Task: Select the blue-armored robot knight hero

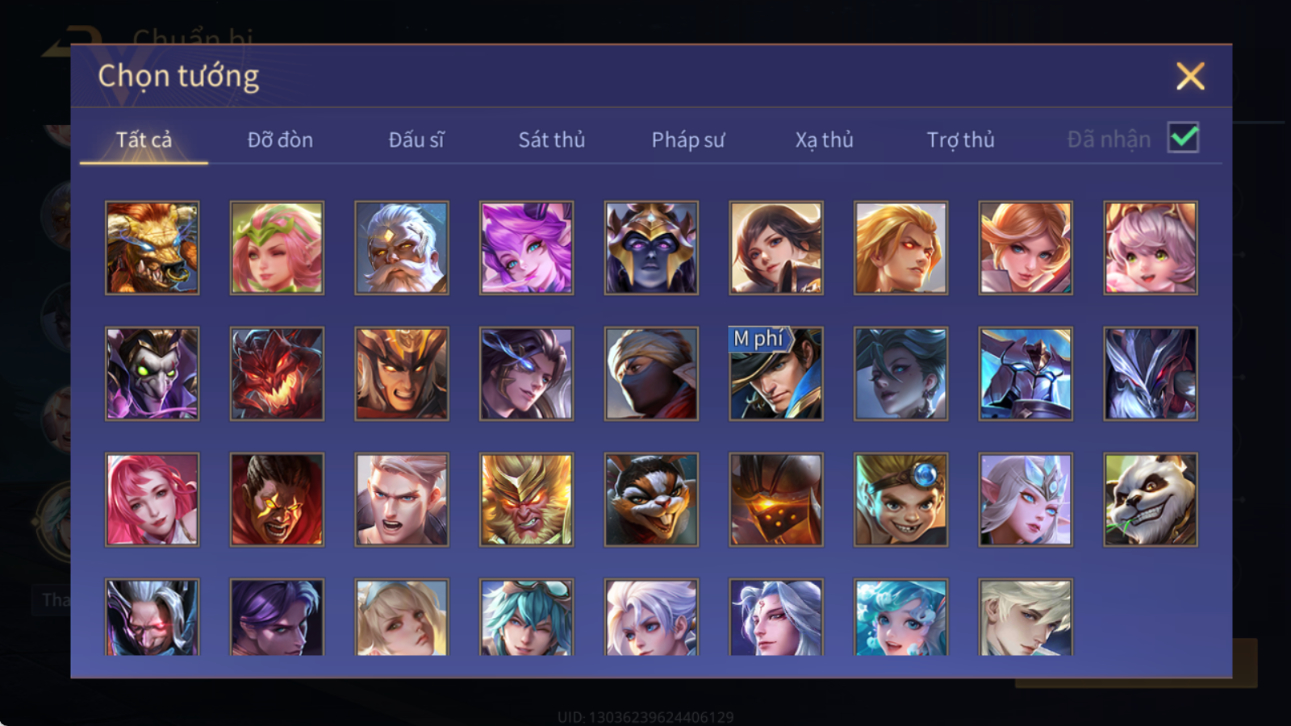Action: pyautogui.click(x=1025, y=374)
